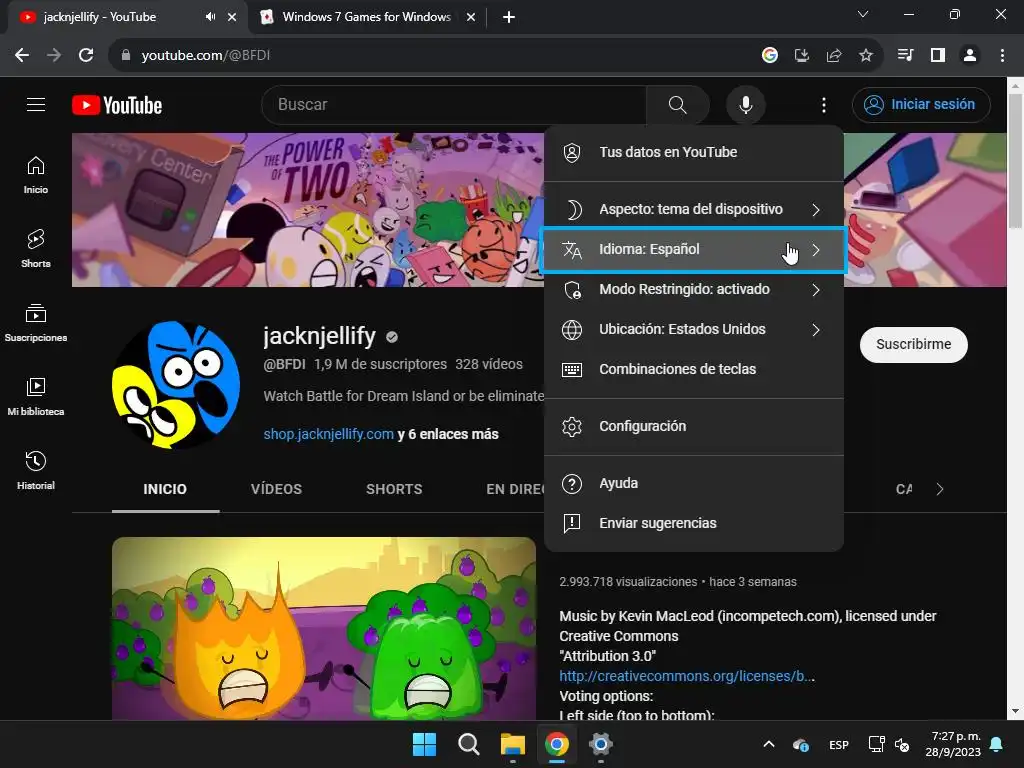
Task: Open the Windows Start menu
Action: click(424, 744)
